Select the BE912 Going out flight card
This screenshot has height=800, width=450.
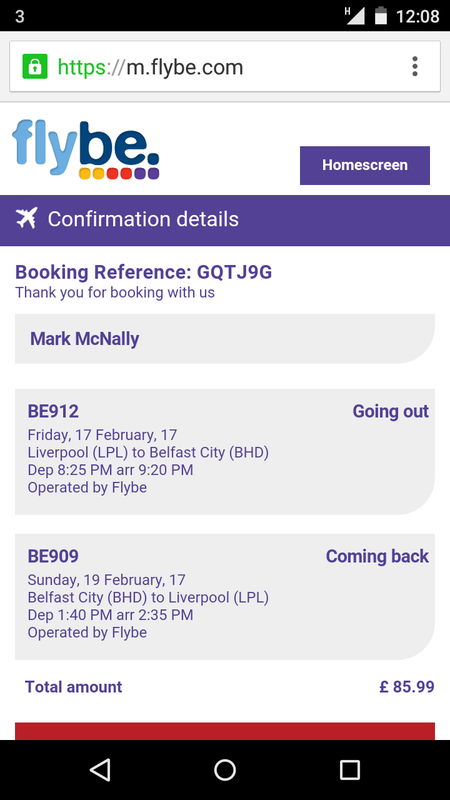click(225, 452)
